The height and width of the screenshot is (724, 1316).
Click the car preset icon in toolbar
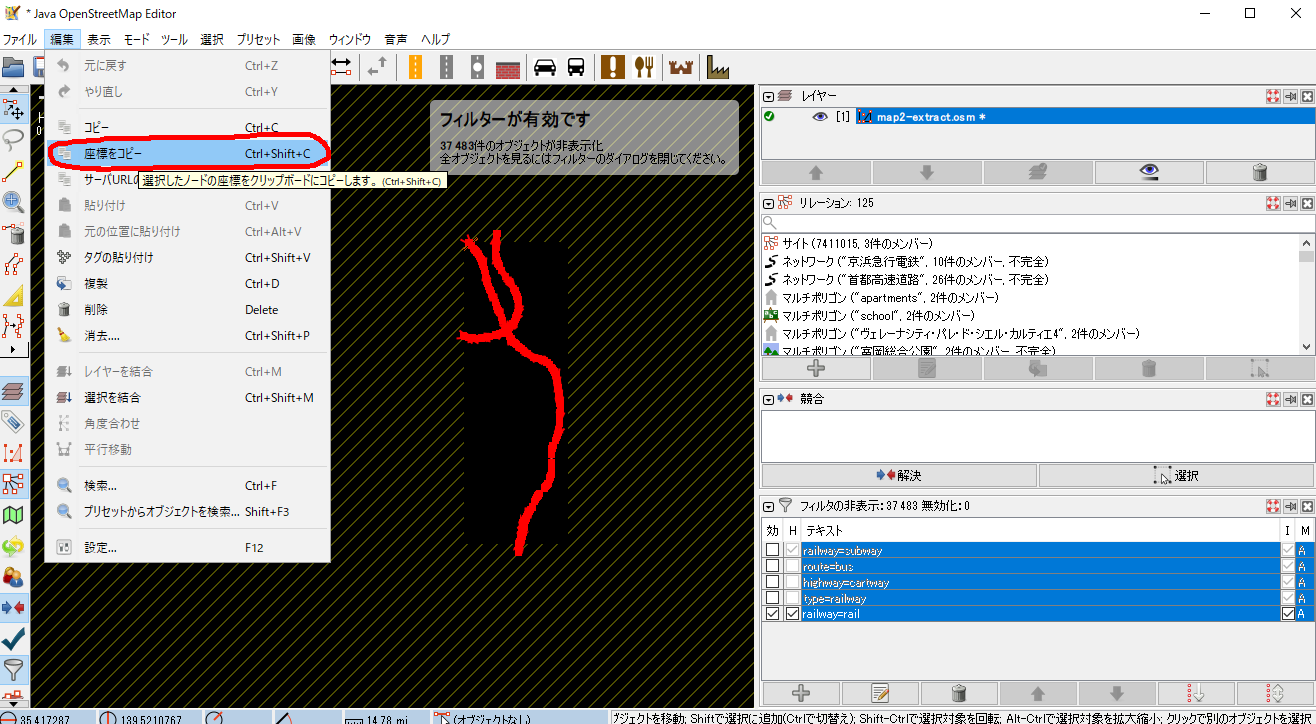coord(544,67)
